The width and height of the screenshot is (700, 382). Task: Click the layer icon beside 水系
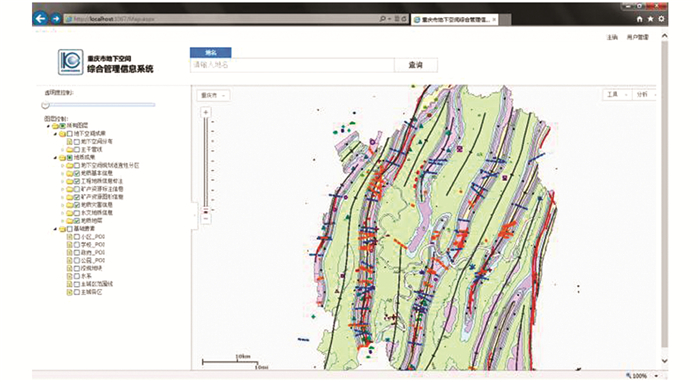click(x=69, y=277)
